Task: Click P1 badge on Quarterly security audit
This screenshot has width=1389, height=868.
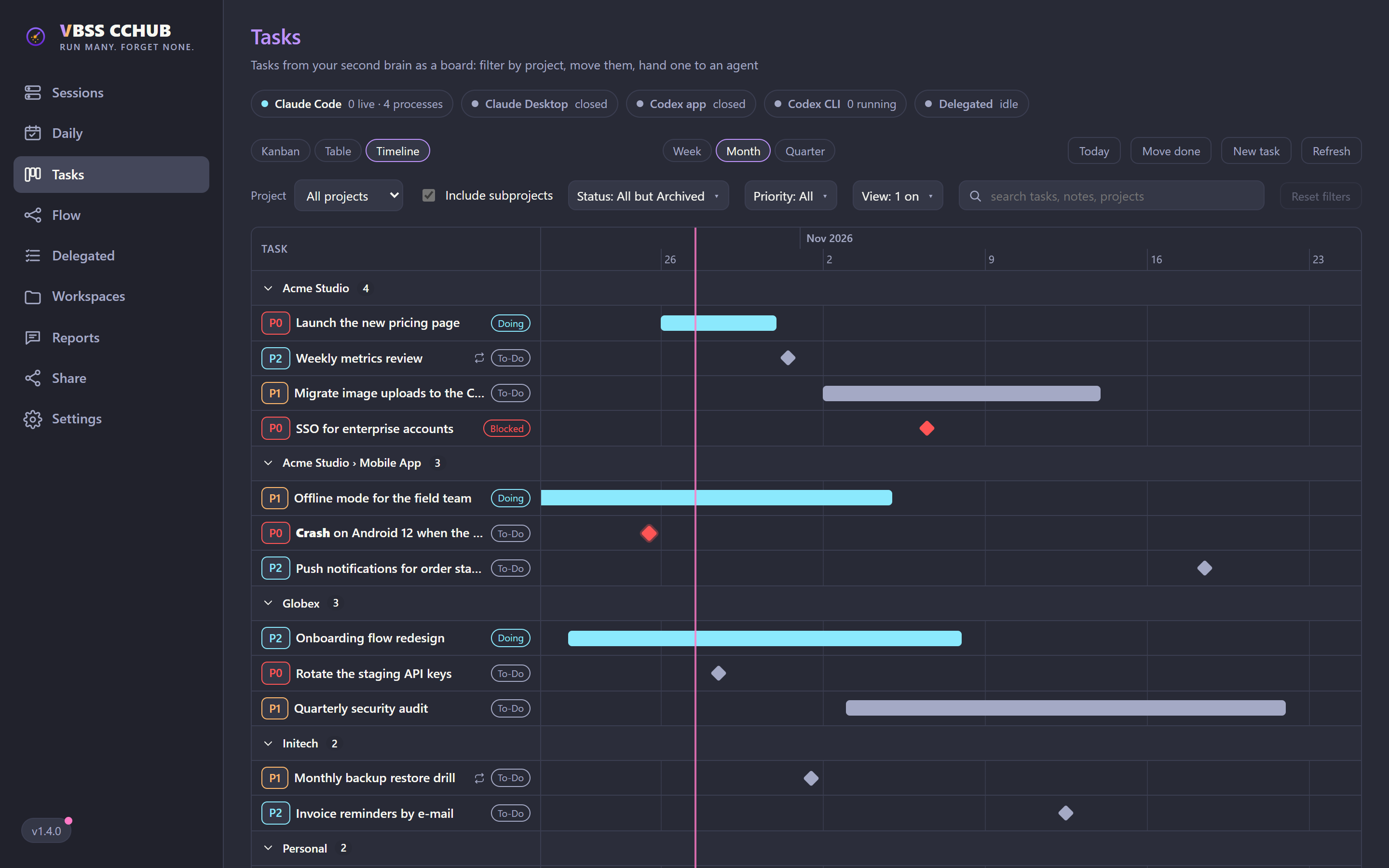Action: coord(275,708)
